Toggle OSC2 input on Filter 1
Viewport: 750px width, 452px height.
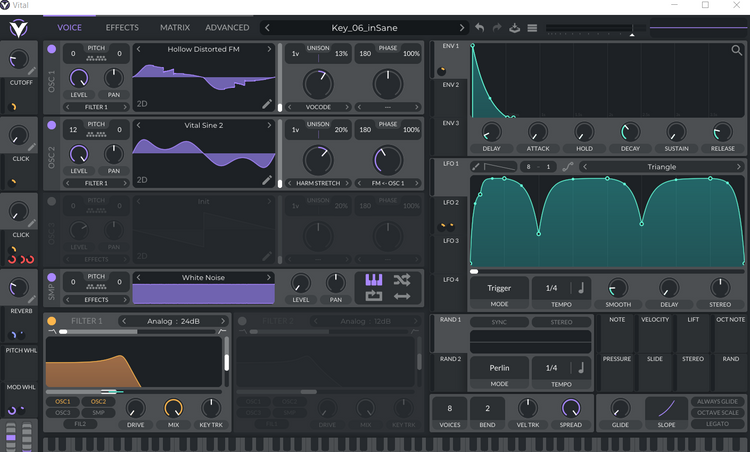(99, 401)
